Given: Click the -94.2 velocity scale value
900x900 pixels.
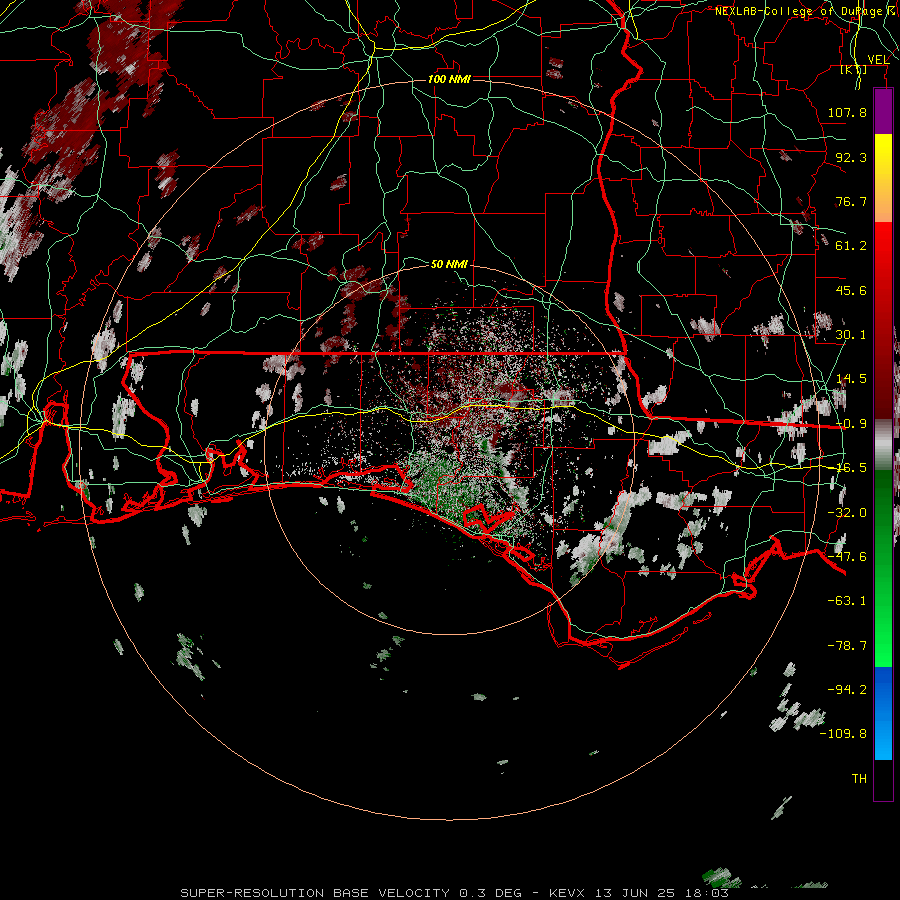Looking at the screenshot, I should 847,689.
